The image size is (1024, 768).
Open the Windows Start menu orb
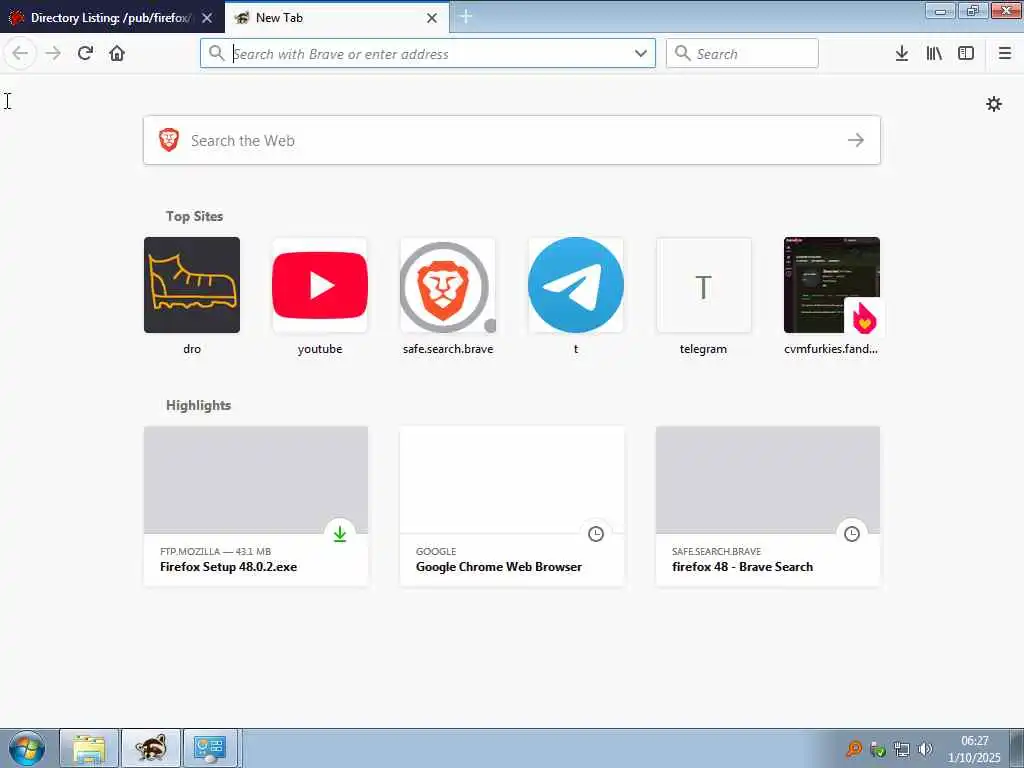[27, 748]
